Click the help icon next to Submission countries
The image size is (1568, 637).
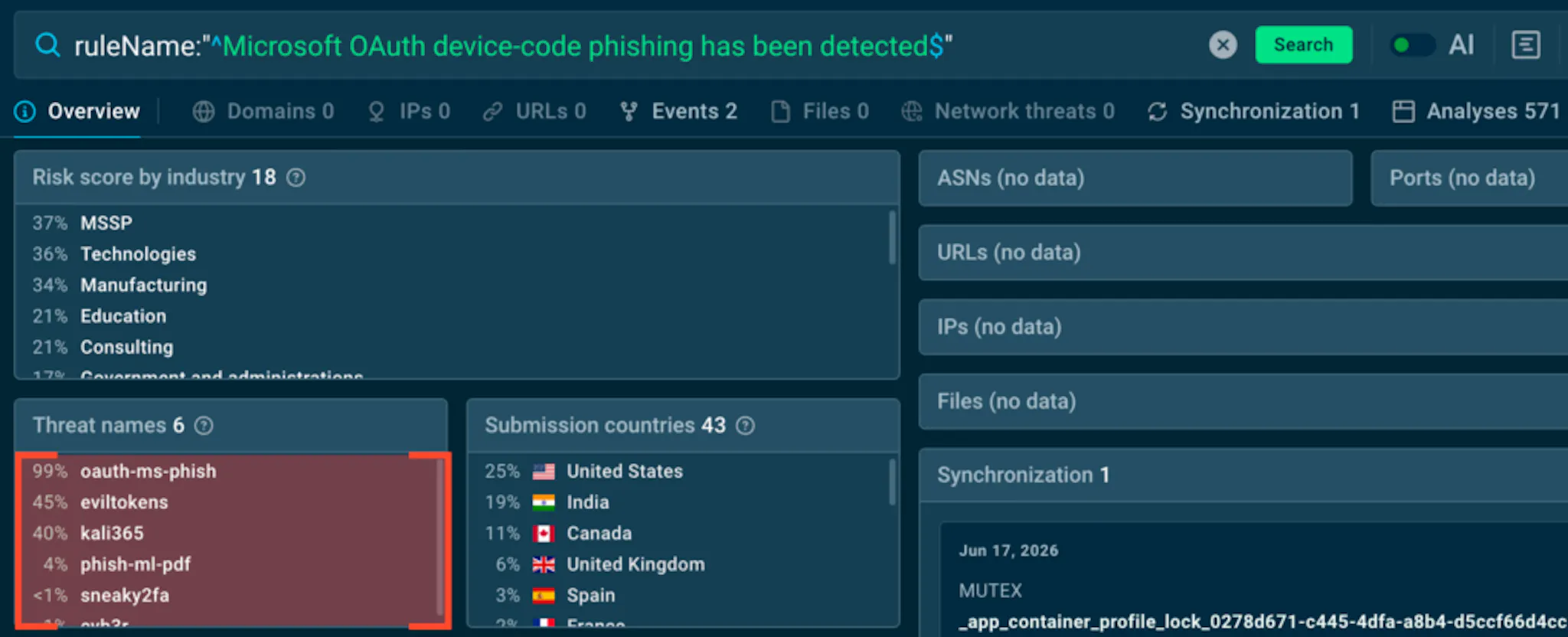click(745, 426)
